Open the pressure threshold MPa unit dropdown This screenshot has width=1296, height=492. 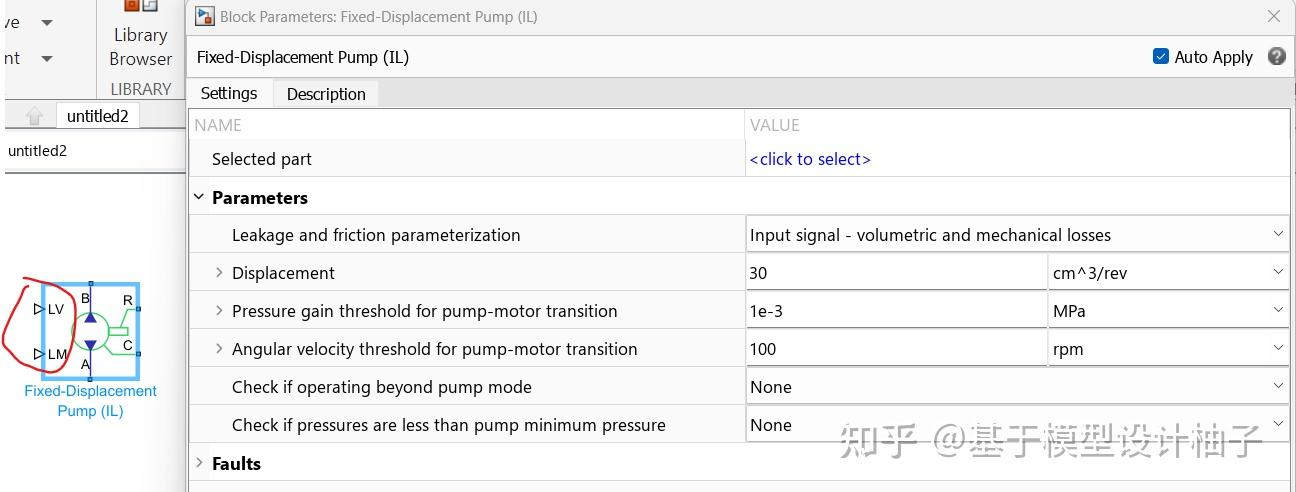(x=1167, y=311)
